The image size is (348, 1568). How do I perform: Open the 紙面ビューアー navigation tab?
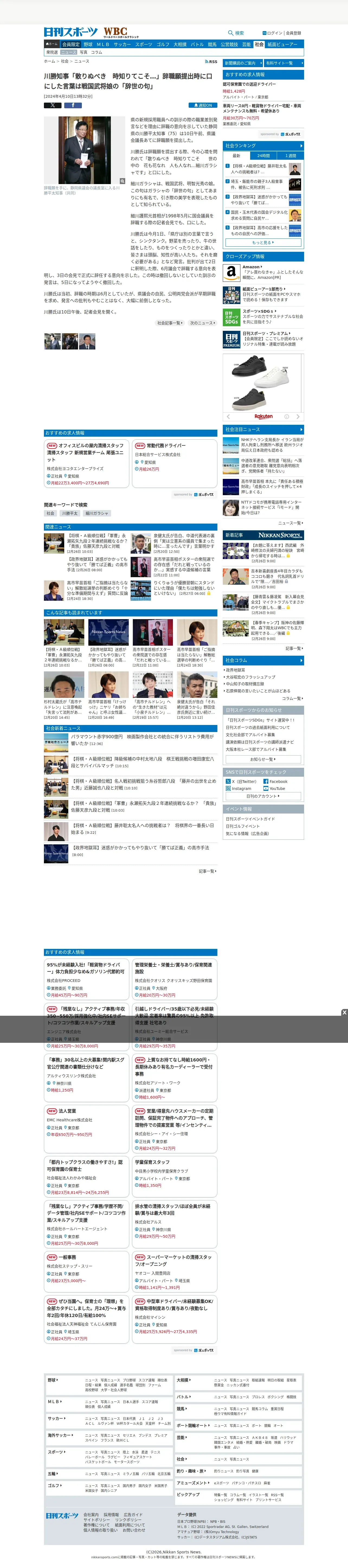(282, 44)
